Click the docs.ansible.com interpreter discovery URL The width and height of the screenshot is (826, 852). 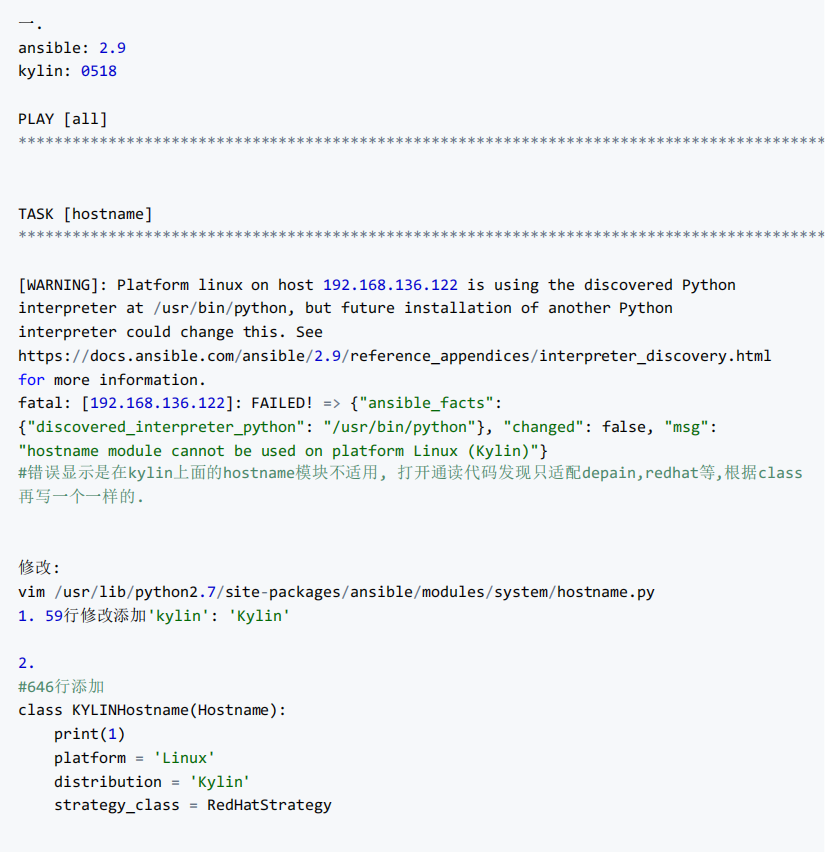394,356
